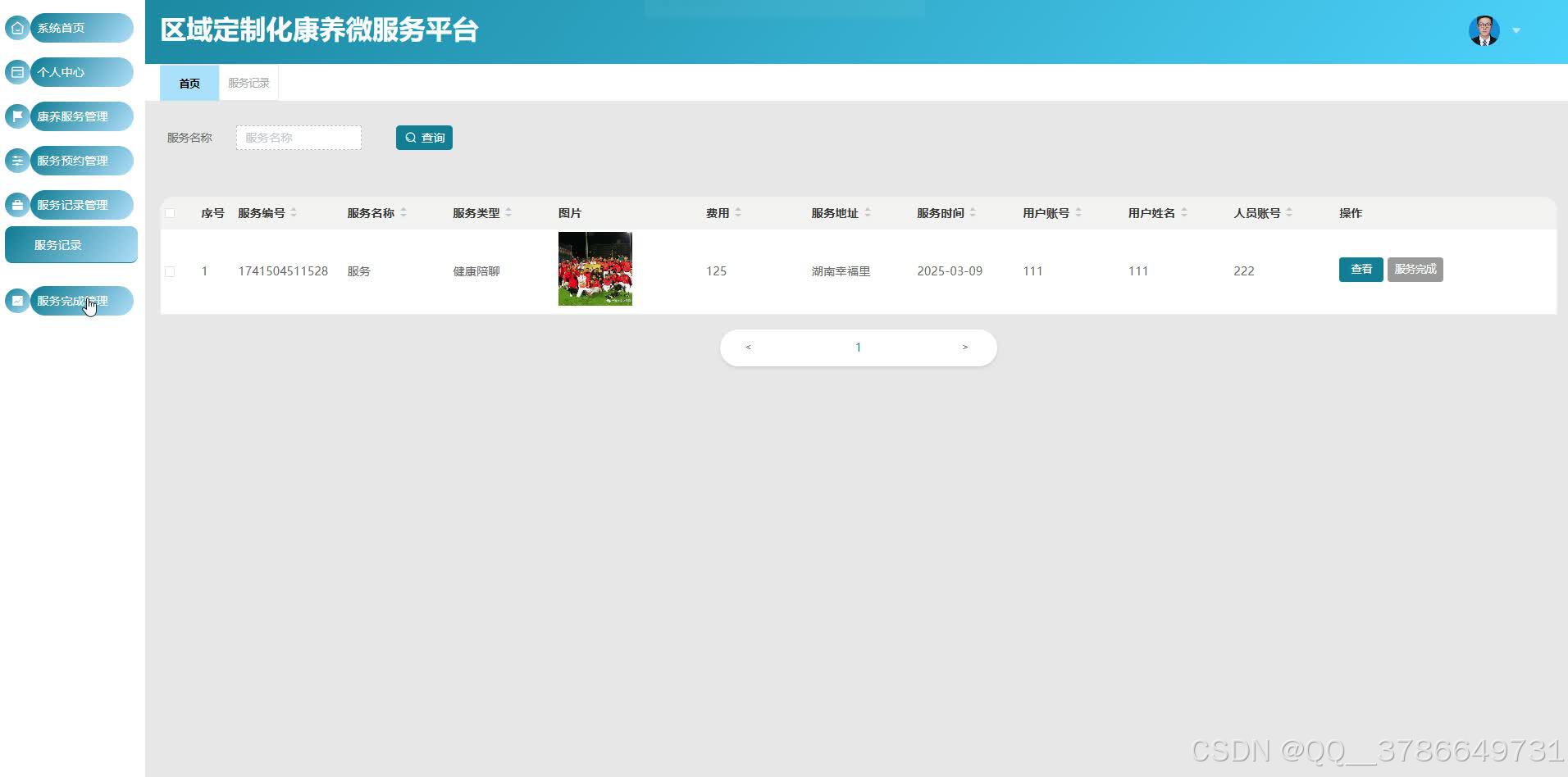Switch to the 首页 tab
The image size is (1568, 777).
click(189, 83)
